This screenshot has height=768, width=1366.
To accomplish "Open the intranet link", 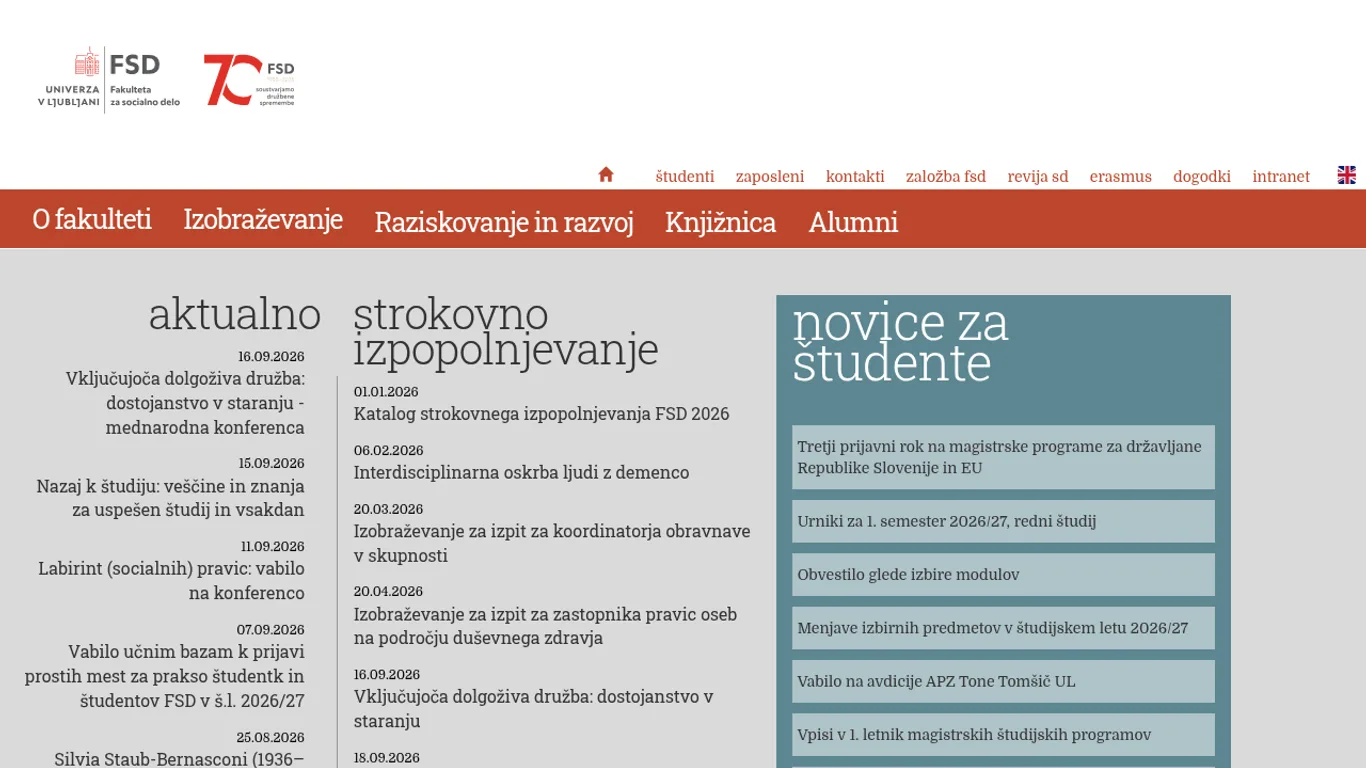I will [1281, 177].
